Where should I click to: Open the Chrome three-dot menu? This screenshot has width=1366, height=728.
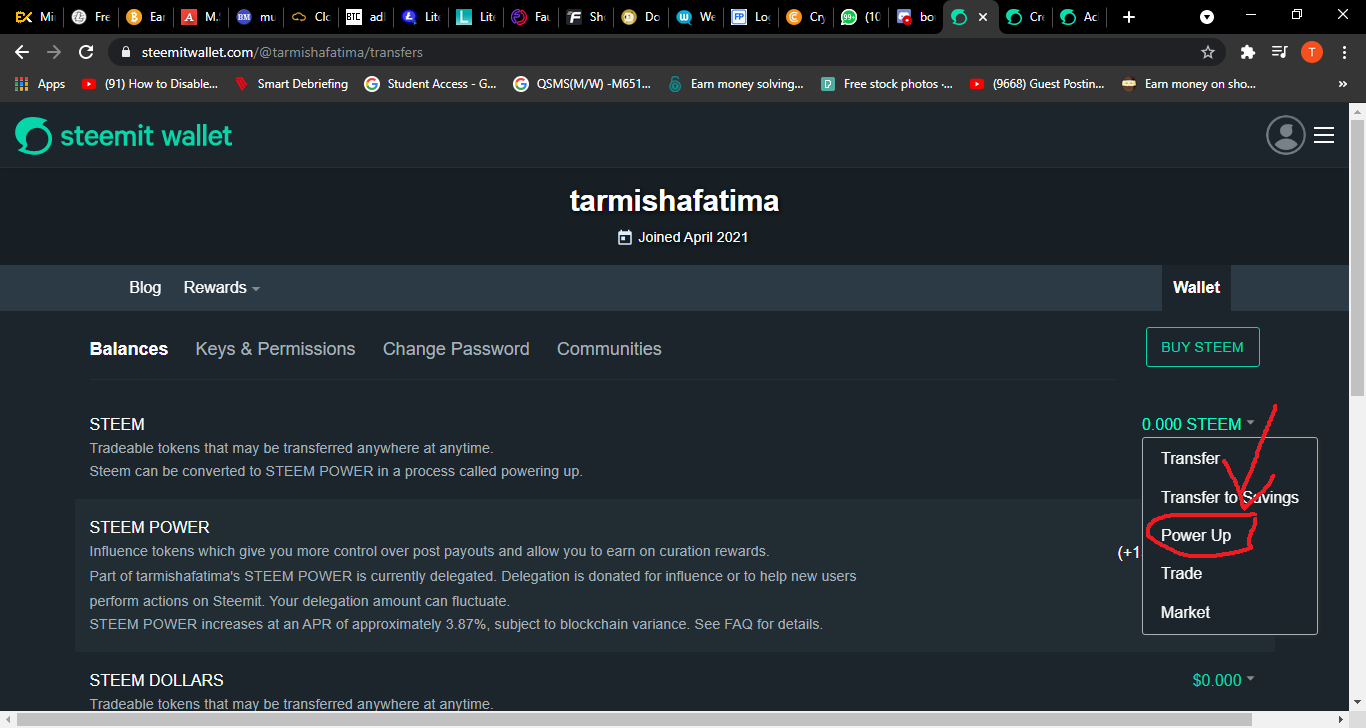1343,52
